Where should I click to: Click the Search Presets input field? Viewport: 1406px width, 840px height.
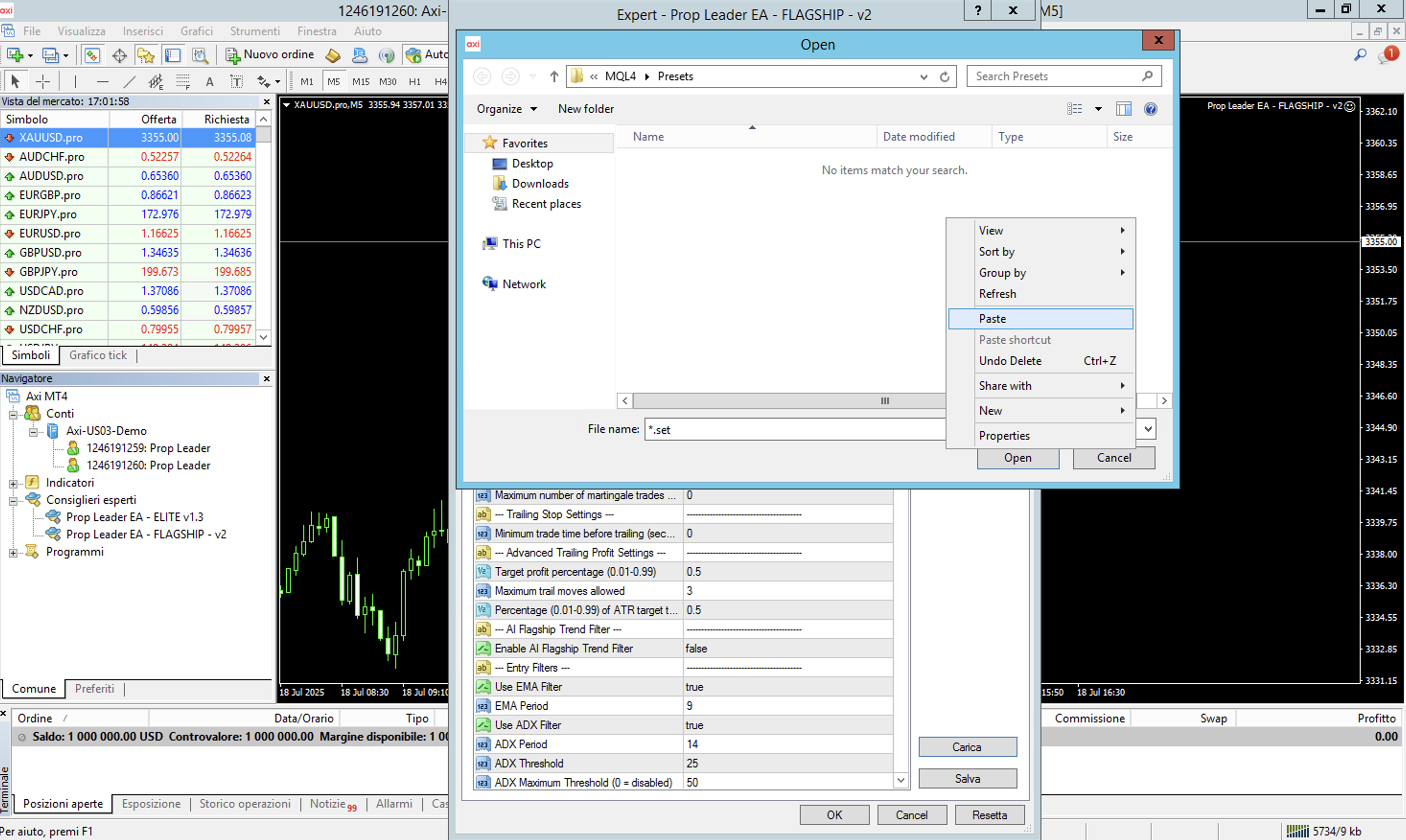[x=1053, y=76]
